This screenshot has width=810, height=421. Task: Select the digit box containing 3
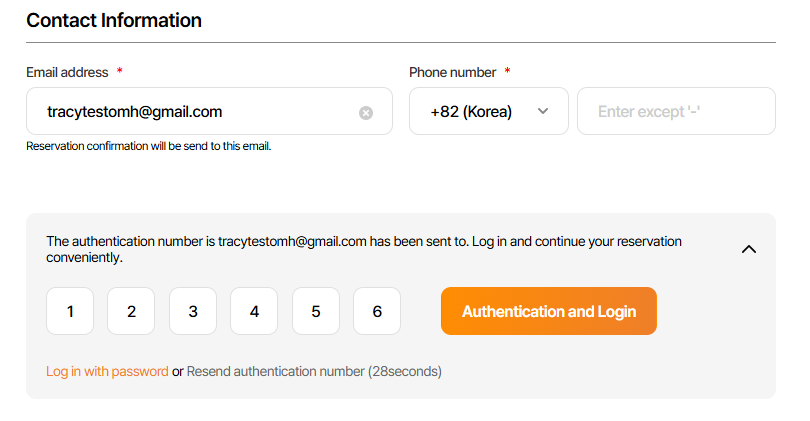(x=193, y=311)
